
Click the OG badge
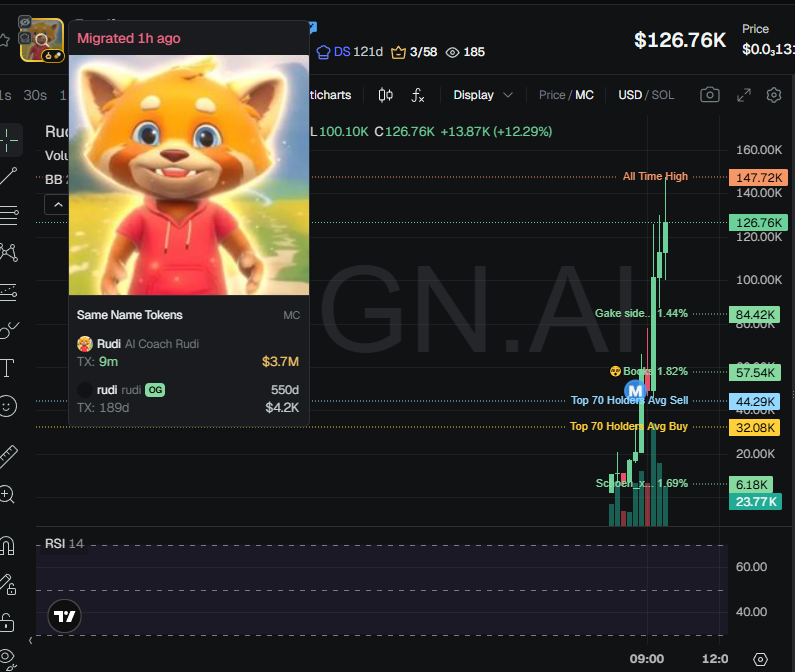[155, 390]
